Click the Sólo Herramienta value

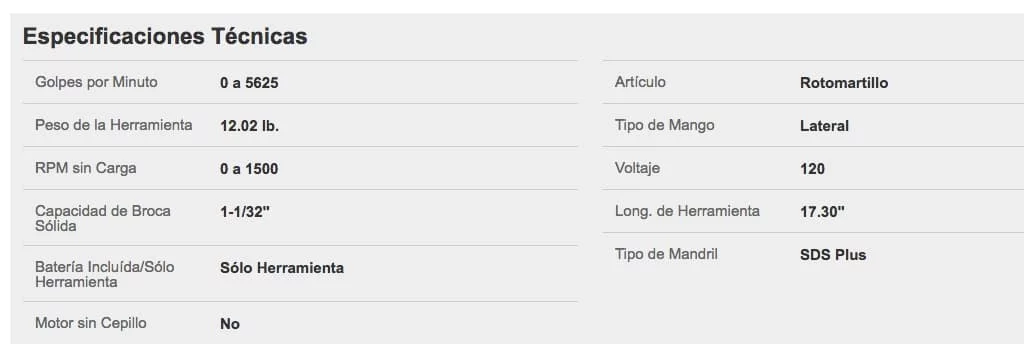click(282, 268)
